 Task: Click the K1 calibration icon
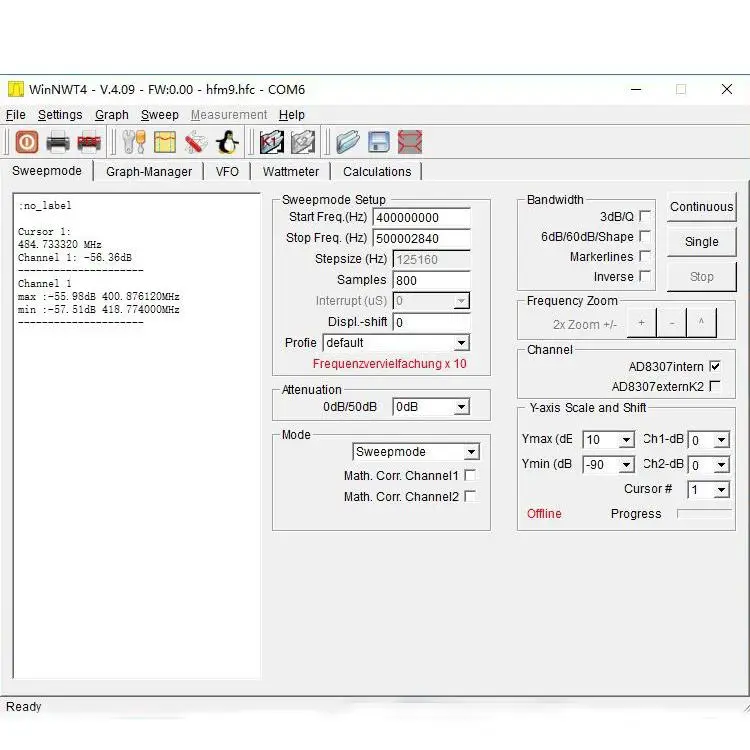272,142
